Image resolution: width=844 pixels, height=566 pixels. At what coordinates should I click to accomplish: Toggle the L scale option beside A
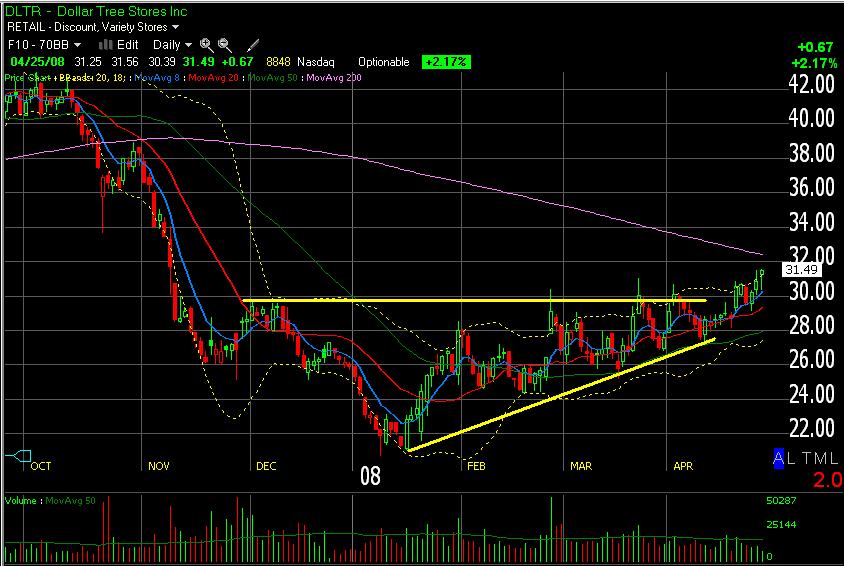pyautogui.click(x=791, y=458)
